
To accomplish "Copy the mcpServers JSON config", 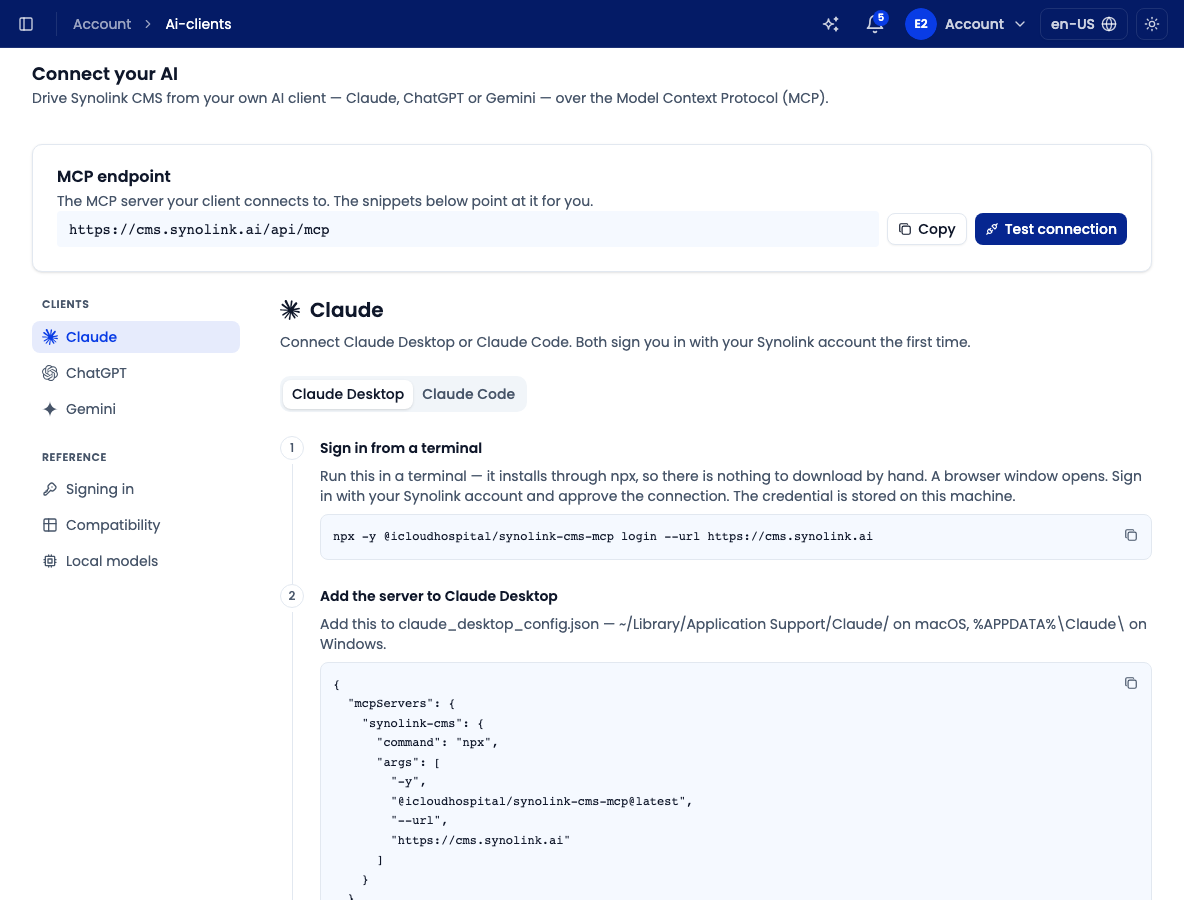I will coord(1130,683).
